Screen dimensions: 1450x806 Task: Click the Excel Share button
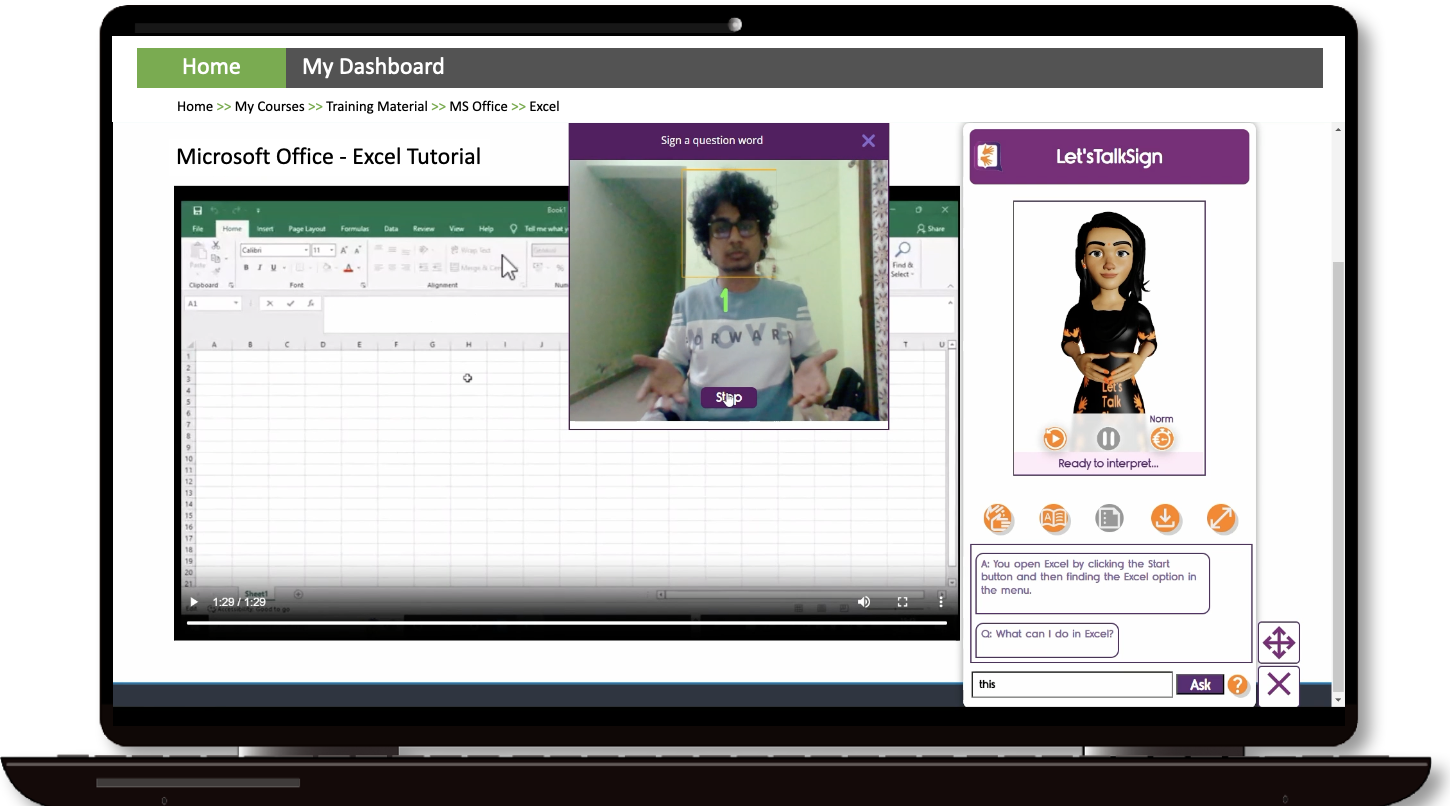coord(930,229)
